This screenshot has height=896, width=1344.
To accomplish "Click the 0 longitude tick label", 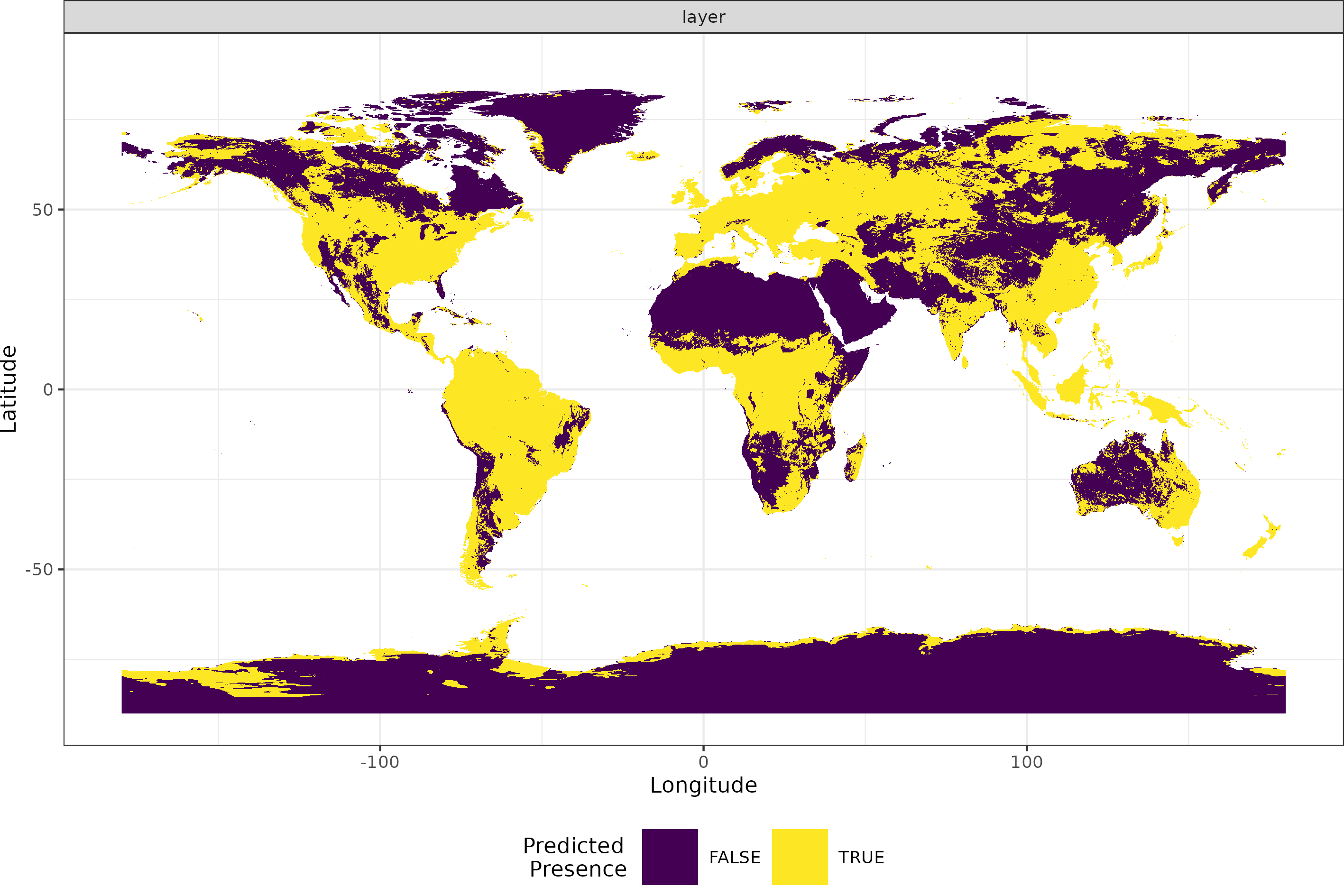I will tap(703, 762).
